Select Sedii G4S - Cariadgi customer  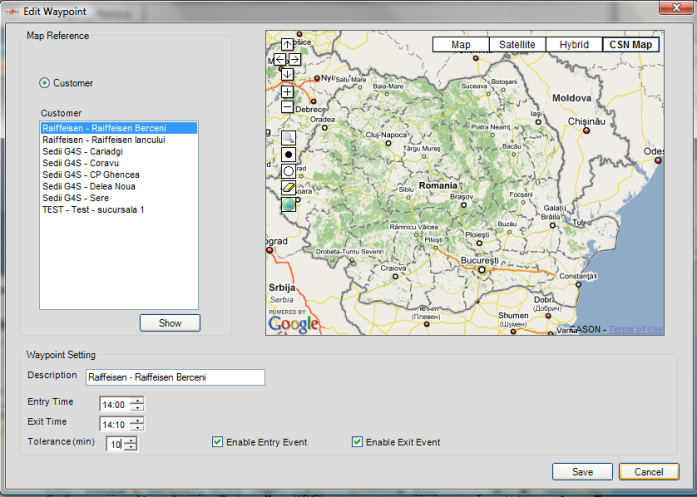coord(119,151)
